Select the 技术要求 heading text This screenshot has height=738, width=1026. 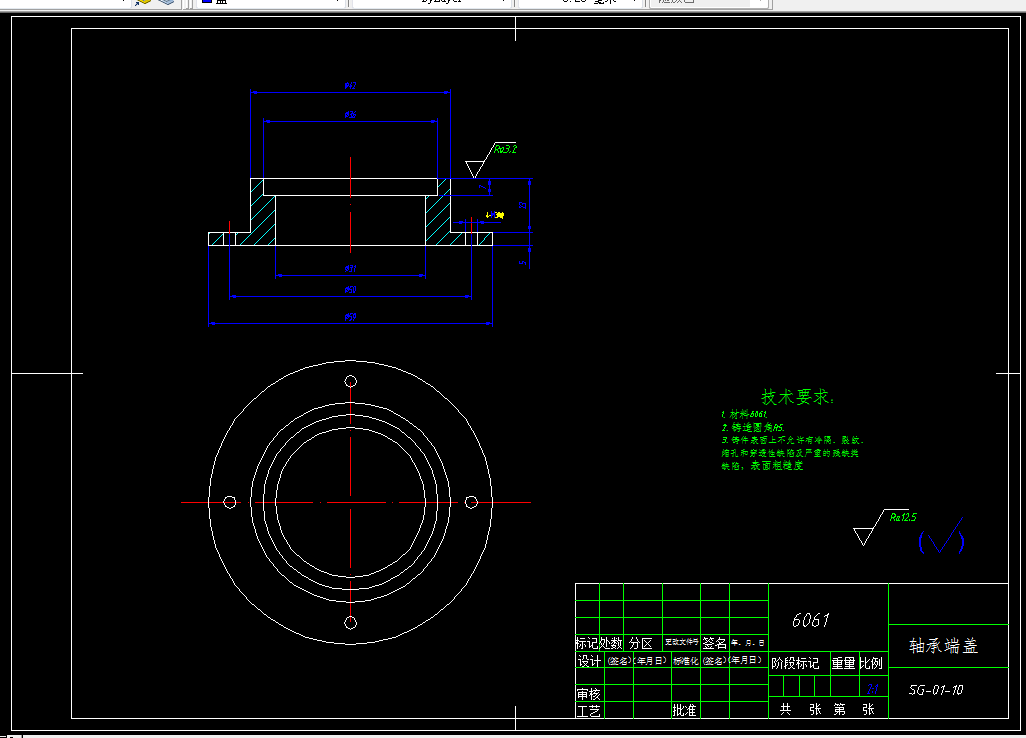coord(797,396)
